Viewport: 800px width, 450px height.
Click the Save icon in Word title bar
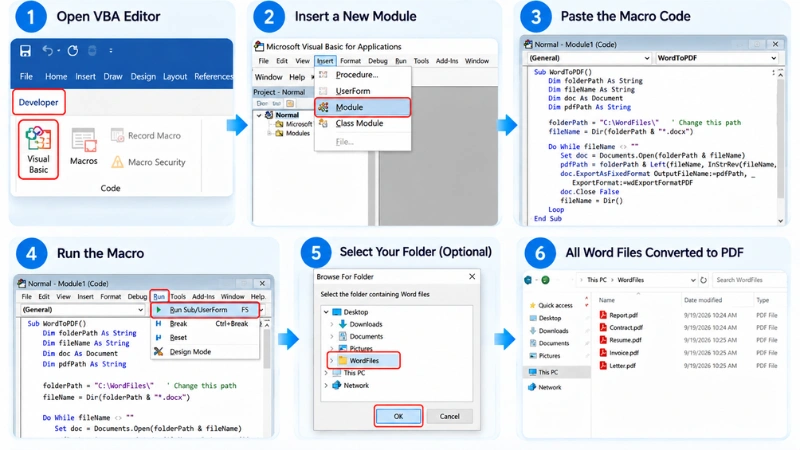[25, 51]
